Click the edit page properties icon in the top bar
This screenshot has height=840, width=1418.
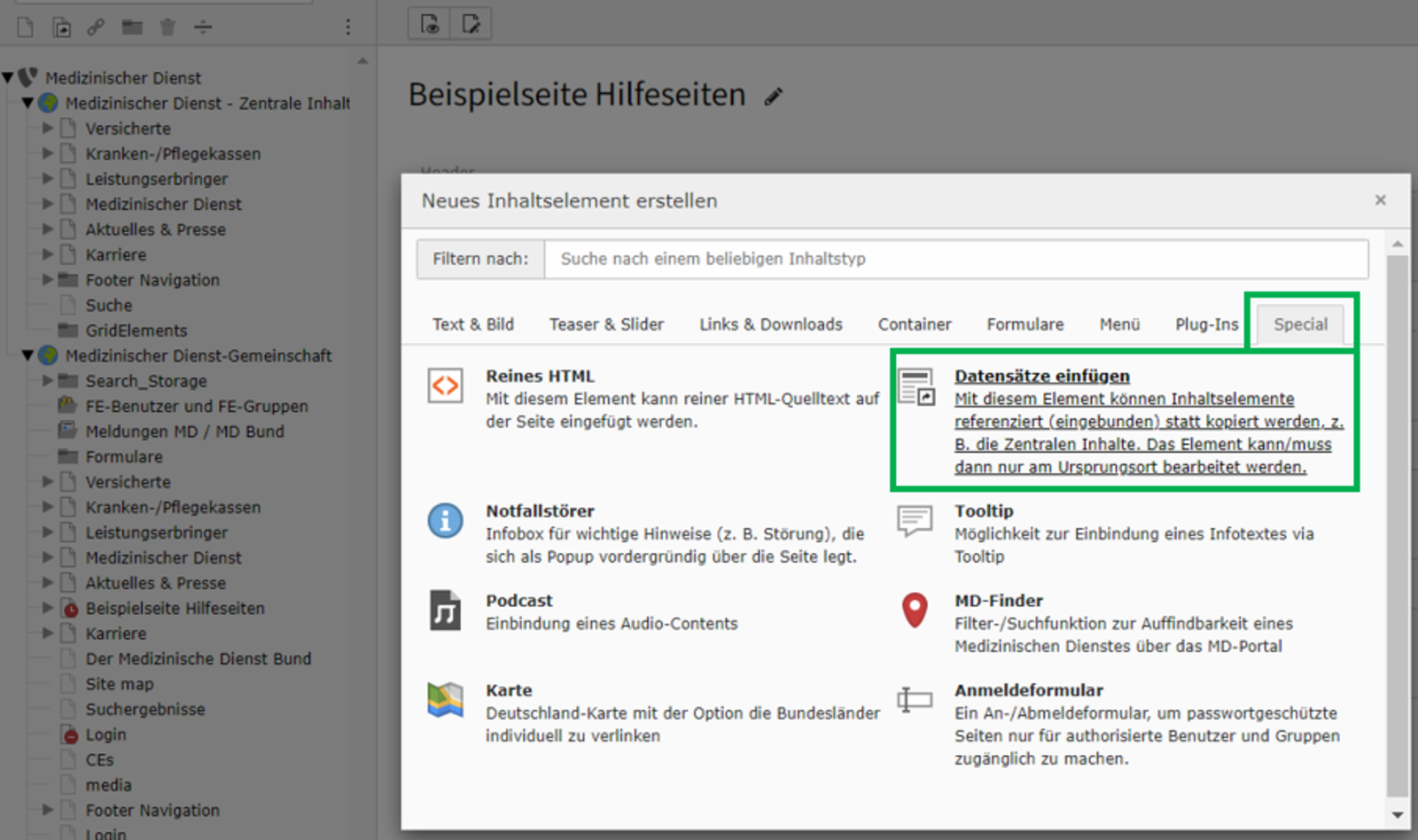(x=471, y=24)
